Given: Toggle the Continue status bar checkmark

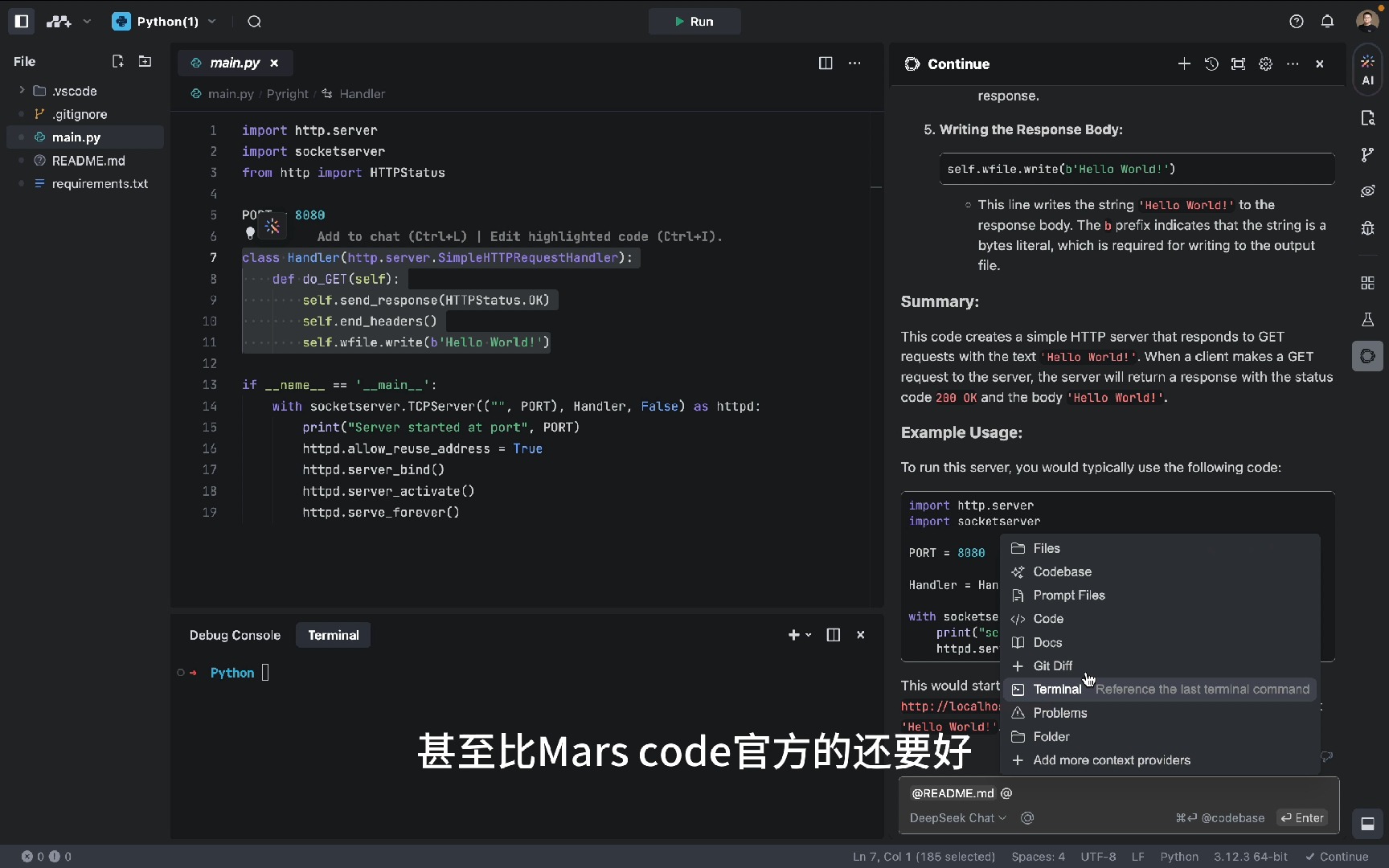Looking at the screenshot, I should coord(1336,857).
